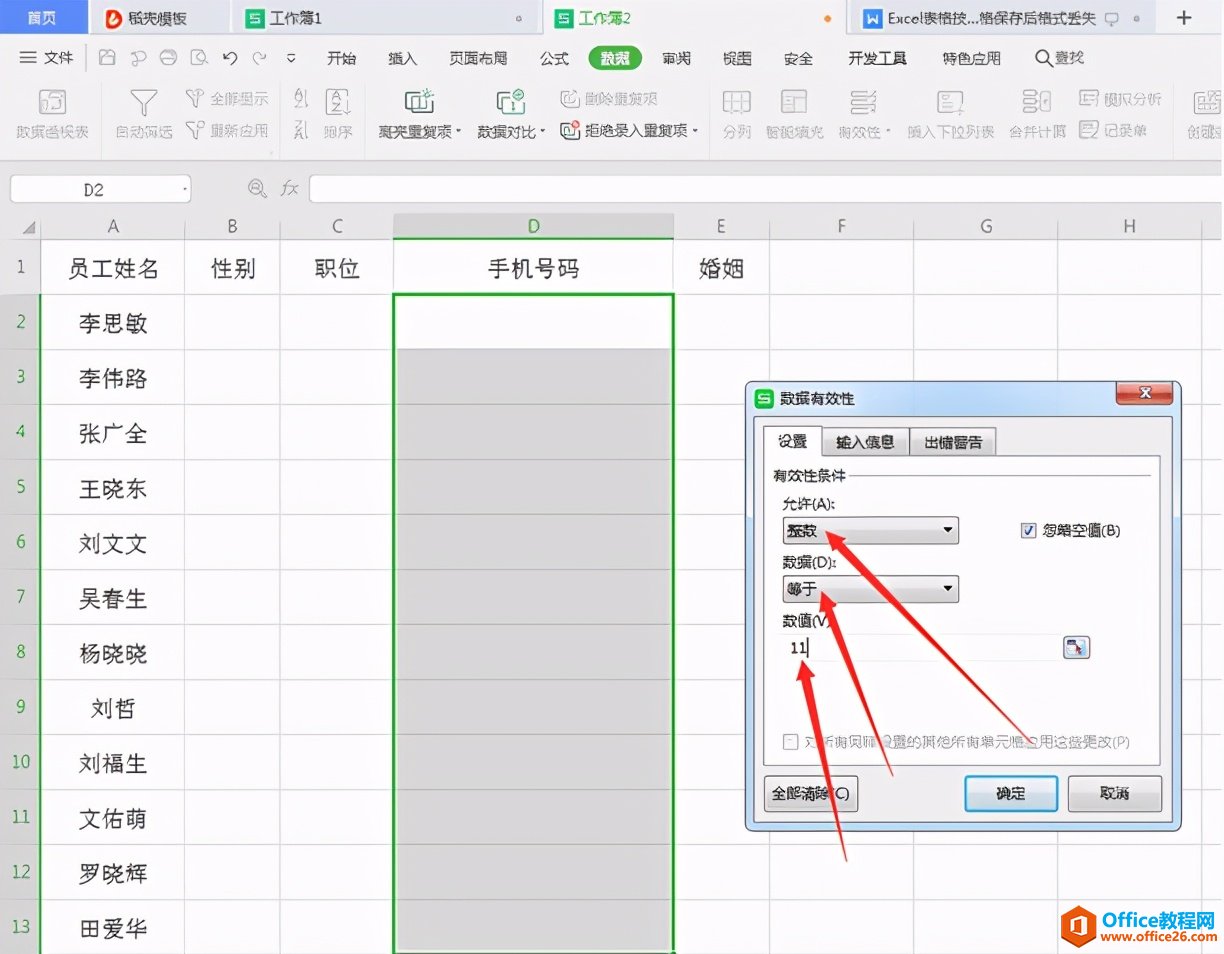Click the Insert Dropdown List (插入下拉列表) icon
1224x954 pixels.
coord(950,103)
